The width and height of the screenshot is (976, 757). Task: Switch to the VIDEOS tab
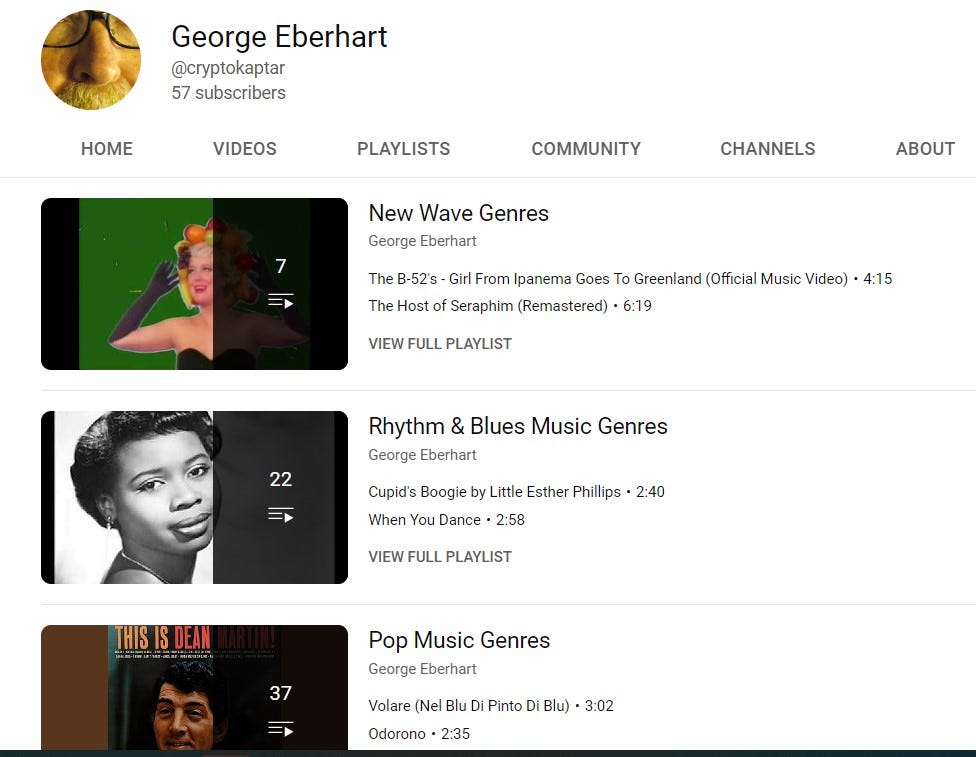(x=244, y=149)
